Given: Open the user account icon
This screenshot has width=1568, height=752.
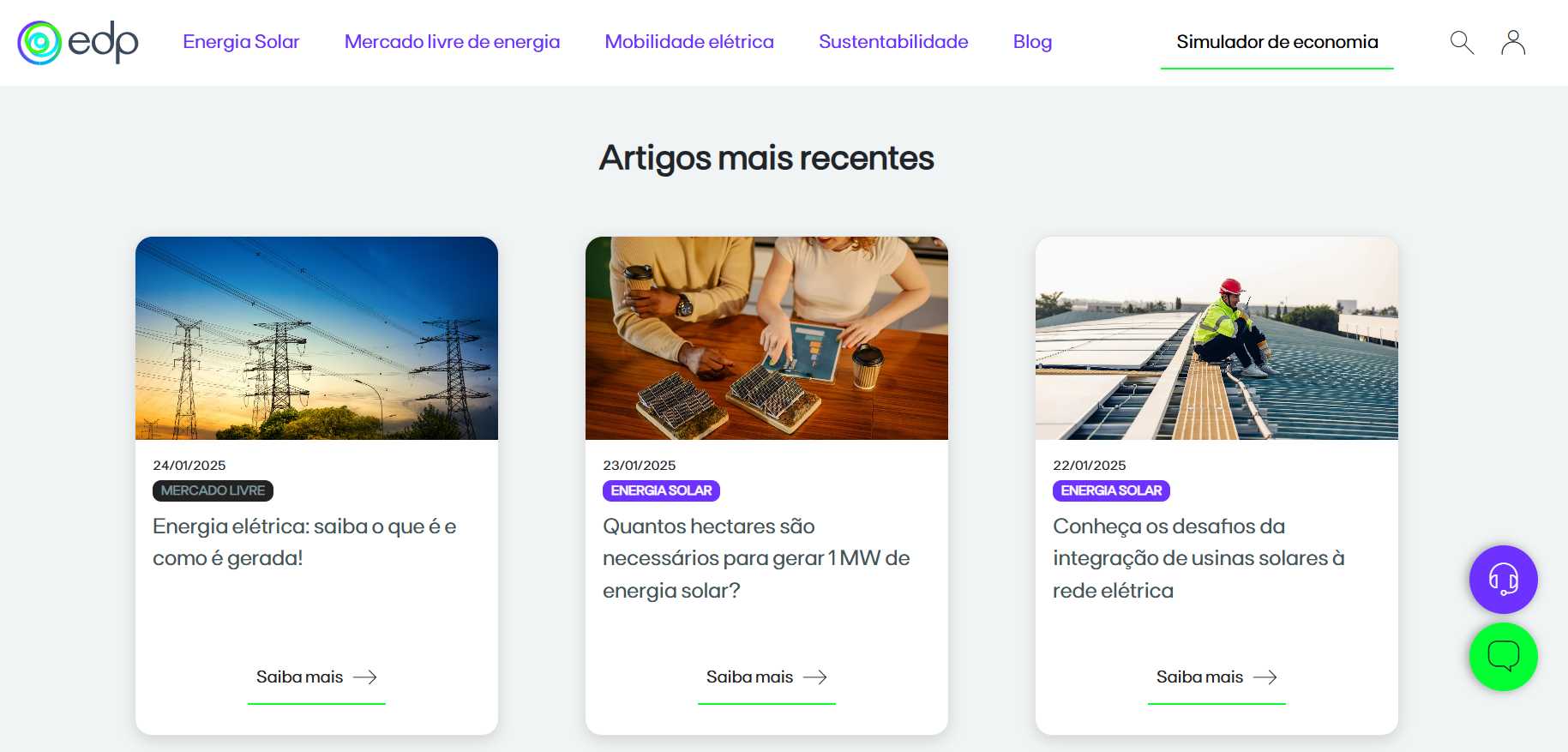Looking at the screenshot, I should [x=1513, y=42].
